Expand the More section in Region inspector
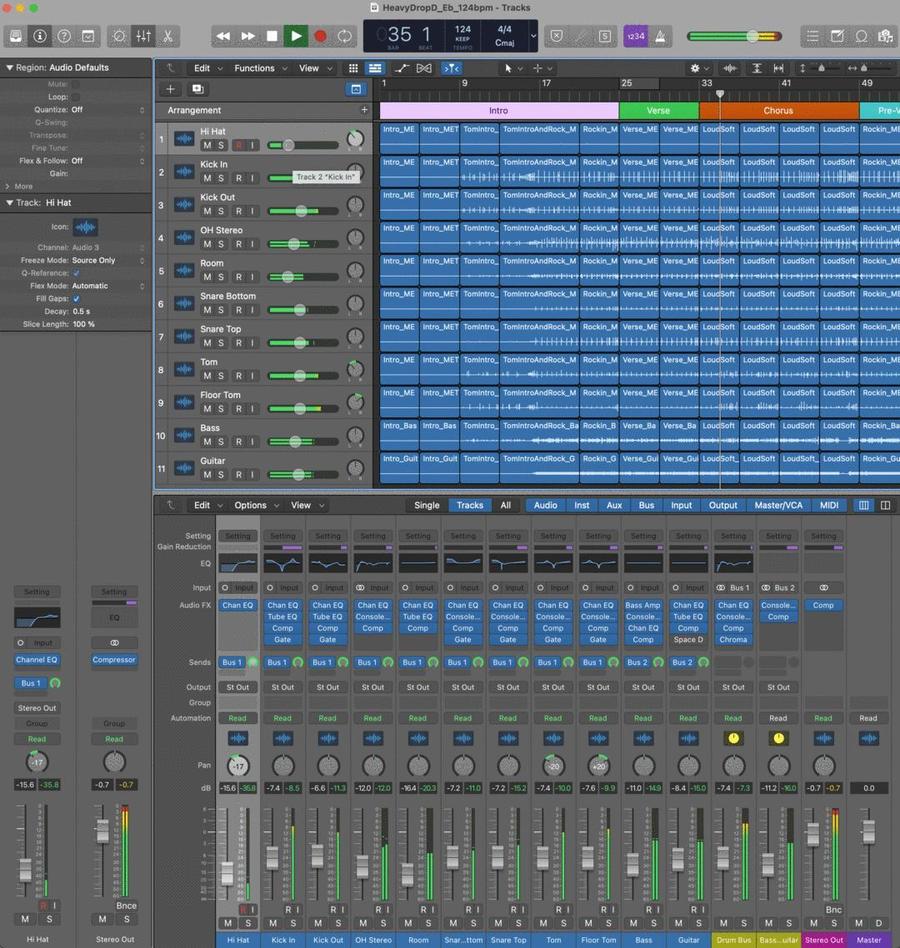Screen dimensions: 900x948 point(19,186)
